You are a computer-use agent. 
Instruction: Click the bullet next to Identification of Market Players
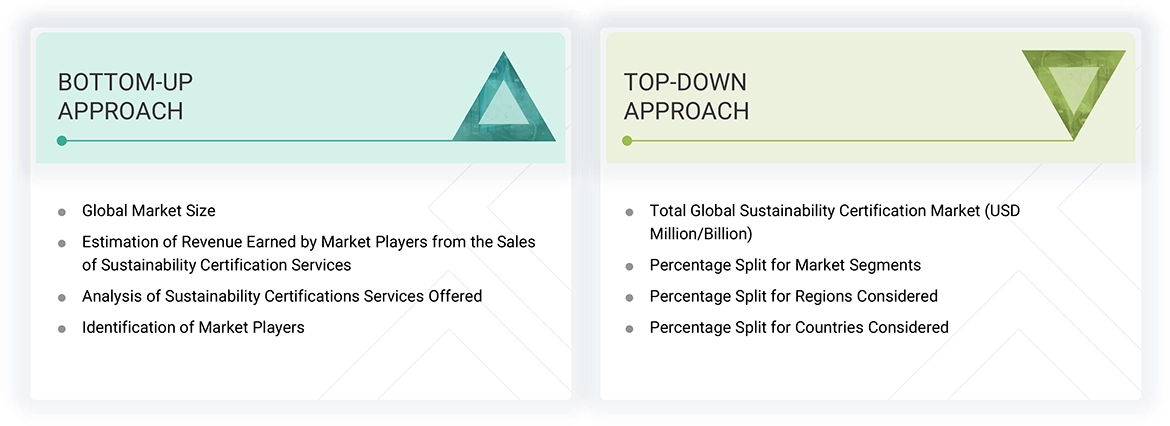tap(62, 328)
